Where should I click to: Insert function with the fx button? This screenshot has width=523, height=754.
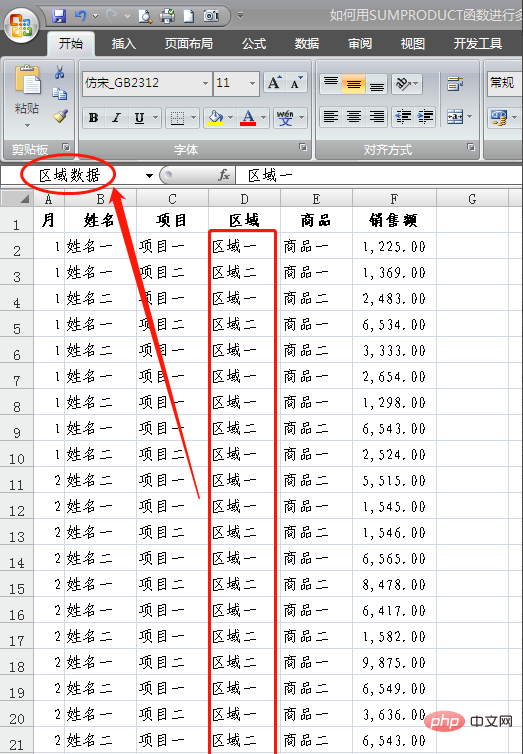(224, 175)
